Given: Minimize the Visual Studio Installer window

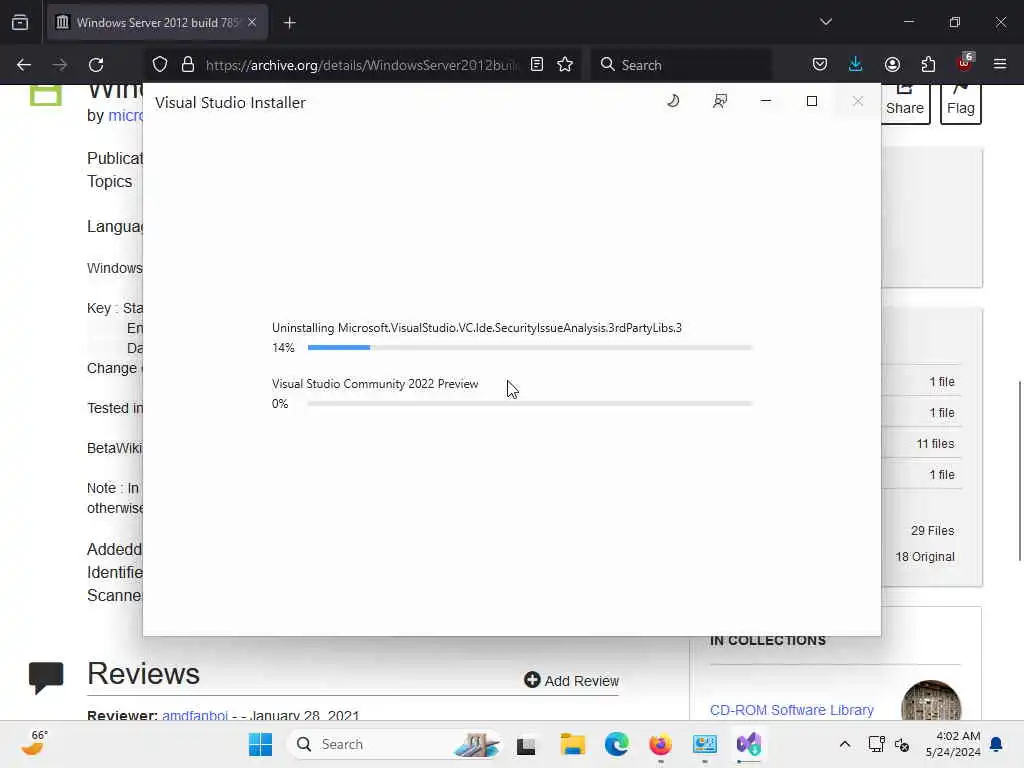Looking at the screenshot, I should [x=766, y=101].
